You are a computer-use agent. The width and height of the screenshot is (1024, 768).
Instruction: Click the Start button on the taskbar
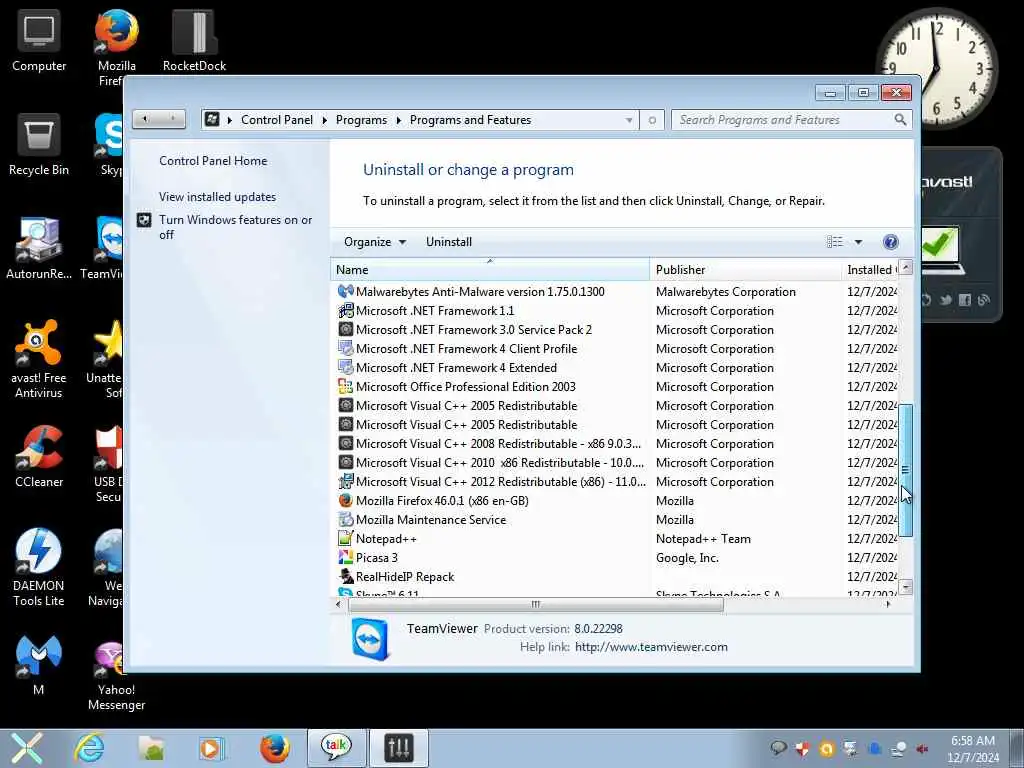26,748
